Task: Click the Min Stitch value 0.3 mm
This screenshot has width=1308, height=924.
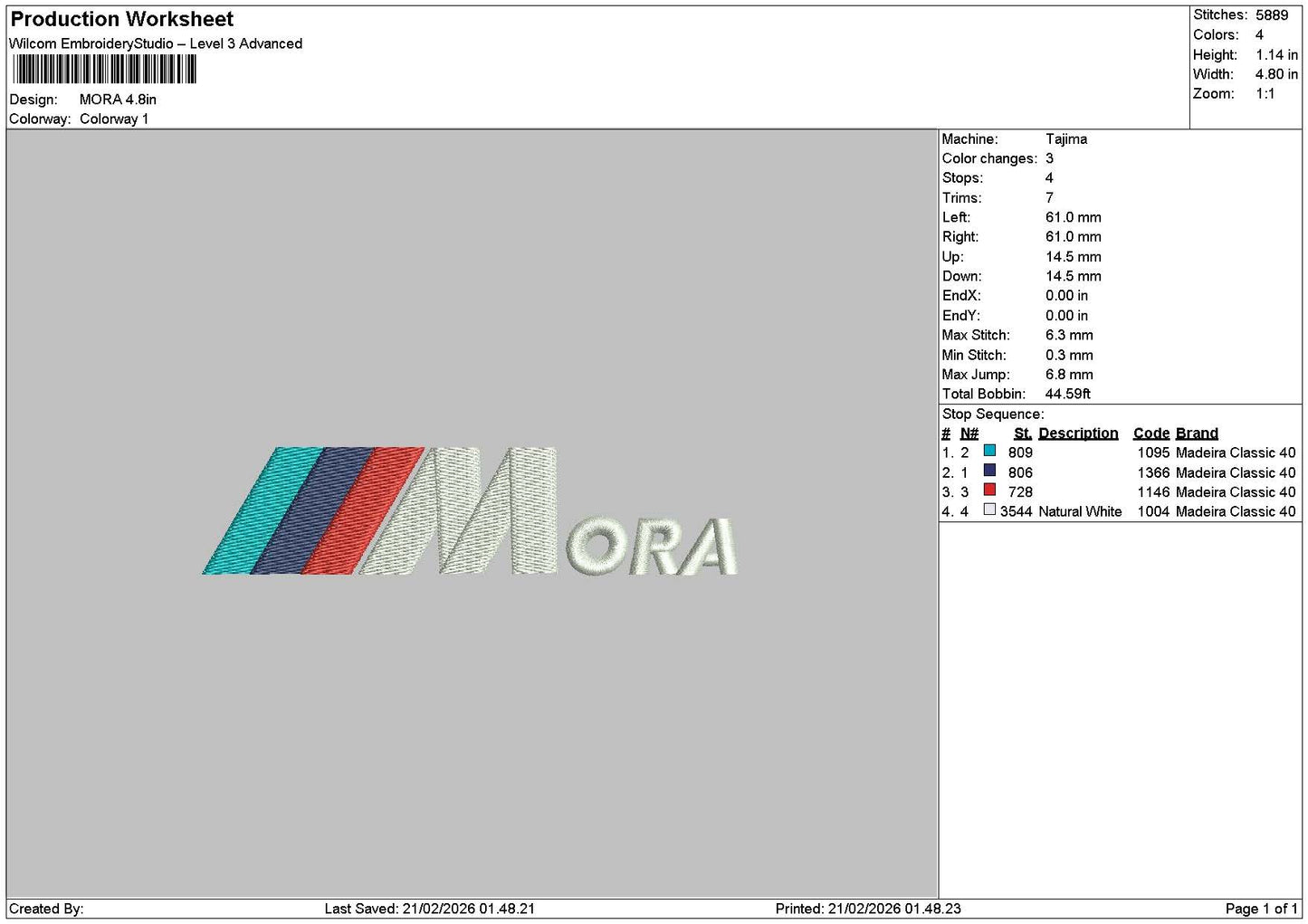Action: pos(1069,355)
